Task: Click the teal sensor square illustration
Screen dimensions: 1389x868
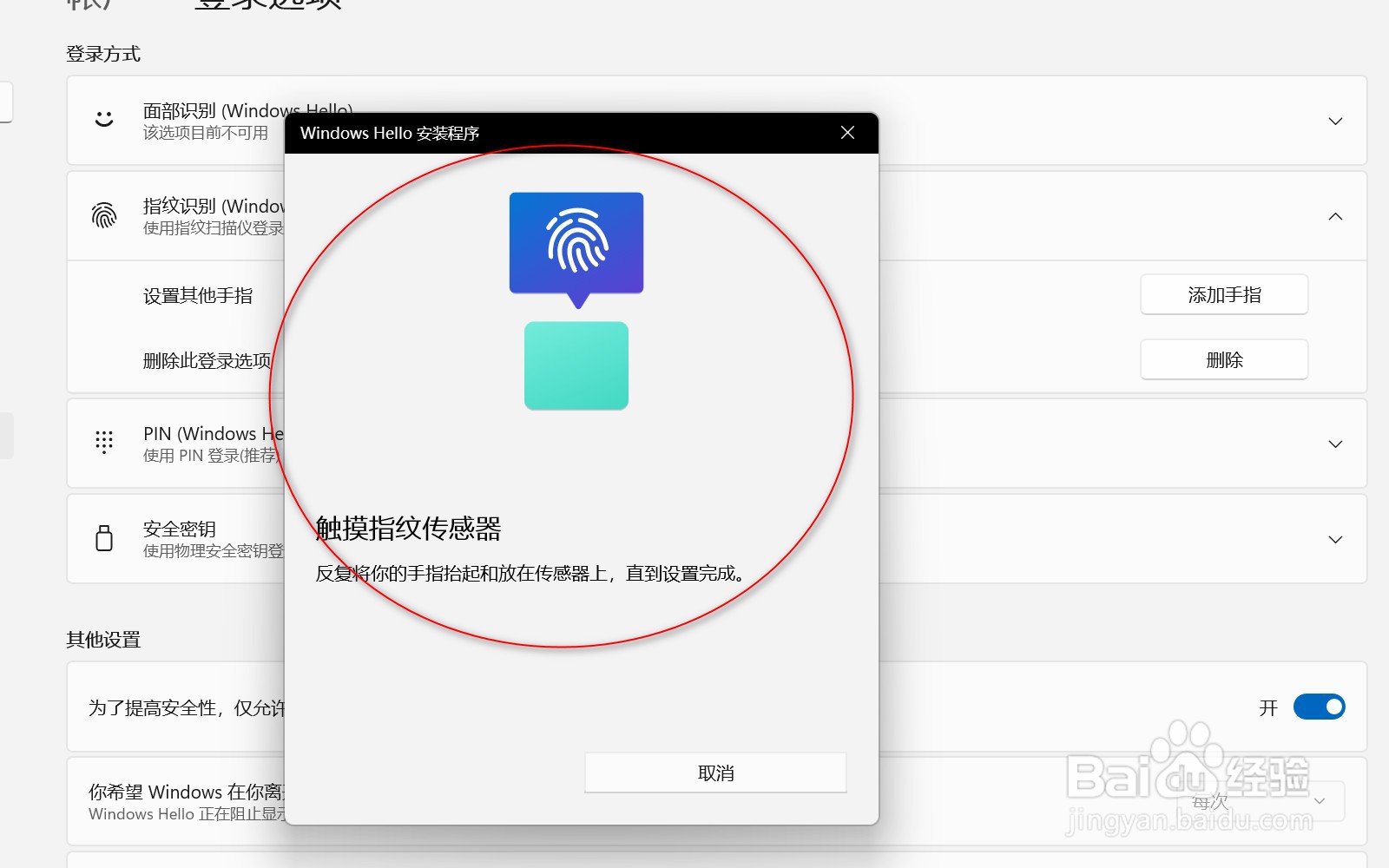Action: pyautogui.click(x=576, y=365)
